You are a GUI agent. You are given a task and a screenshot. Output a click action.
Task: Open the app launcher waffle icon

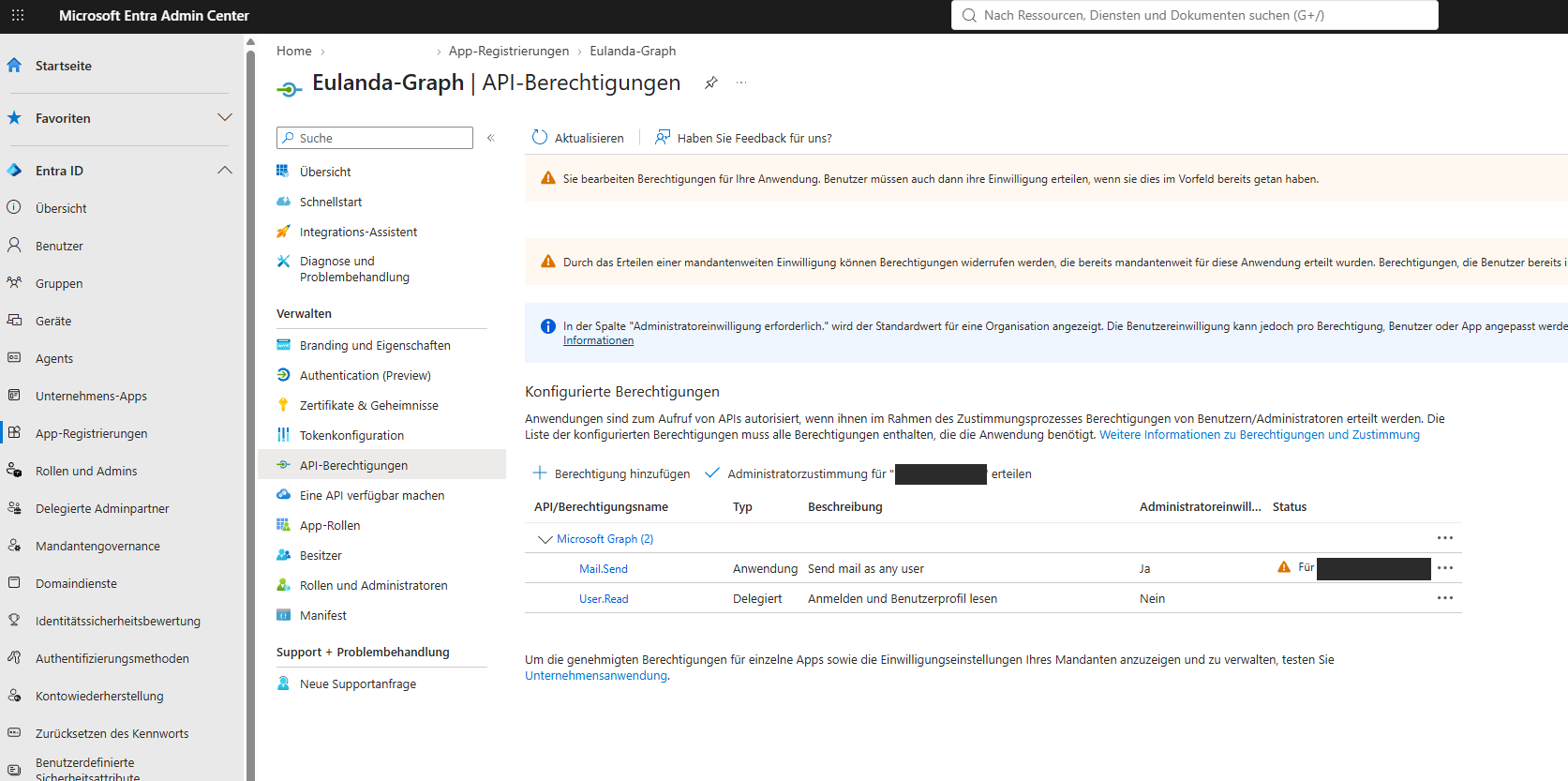18,15
